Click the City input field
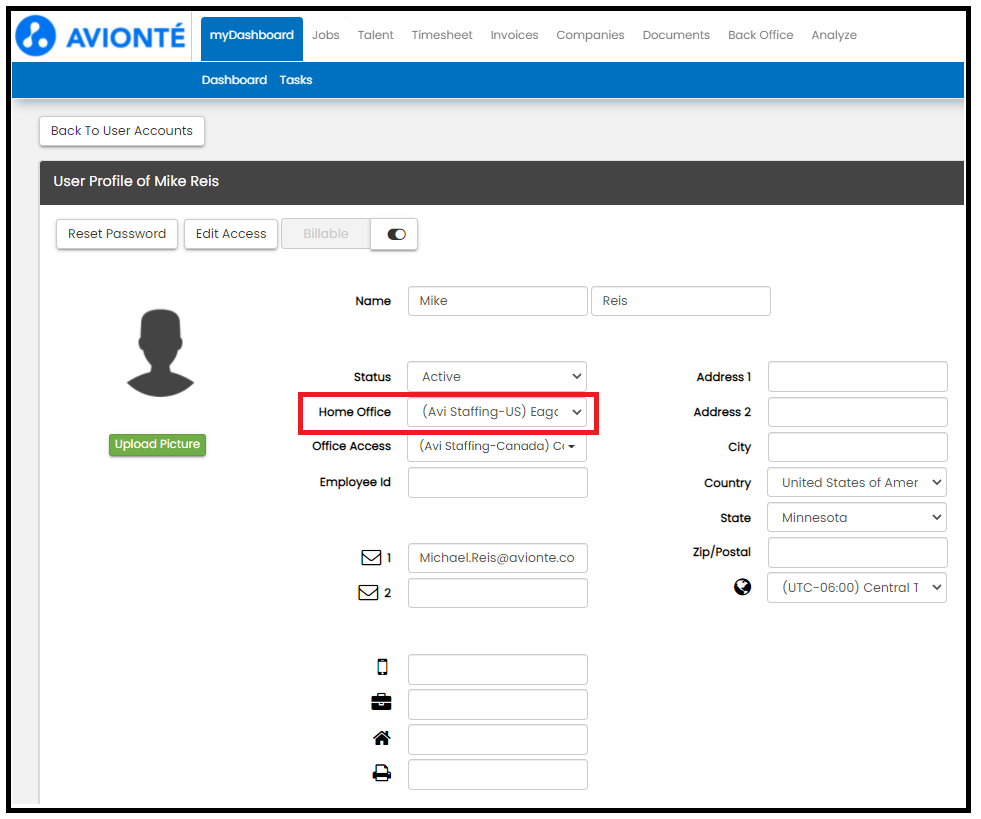Screen dimensions: 981x819 coord(858,447)
